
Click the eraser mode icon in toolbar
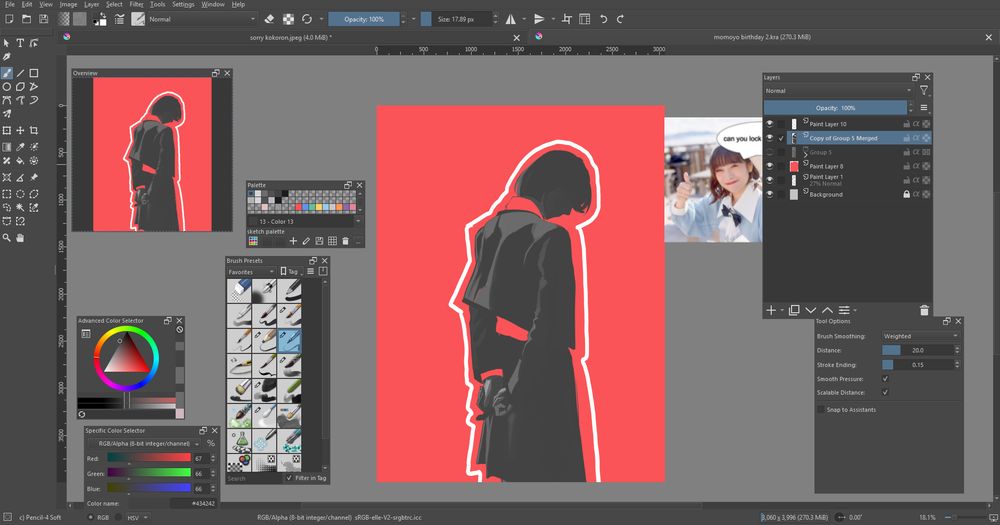(x=270, y=19)
